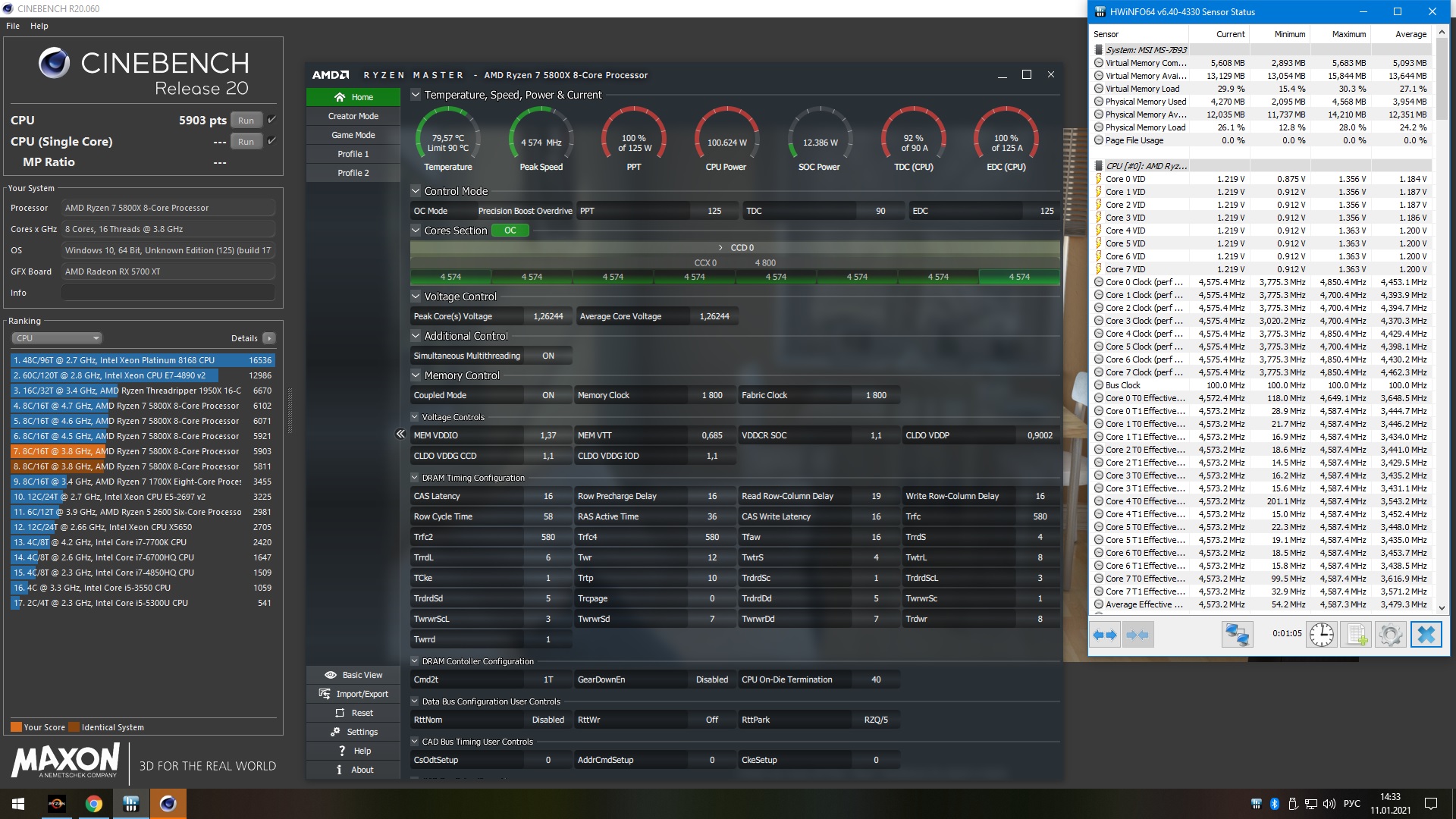Open the Cinebench File menu

tap(13, 26)
